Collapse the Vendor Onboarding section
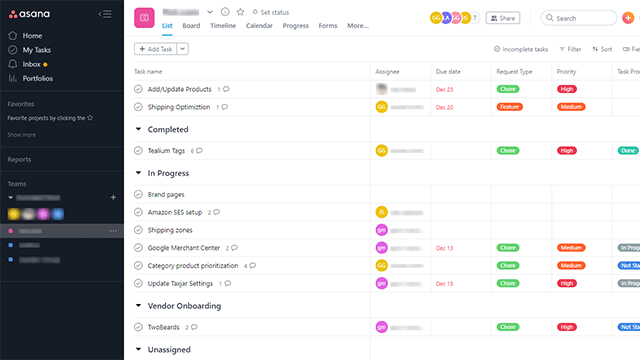640x360 pixels. 138,305
